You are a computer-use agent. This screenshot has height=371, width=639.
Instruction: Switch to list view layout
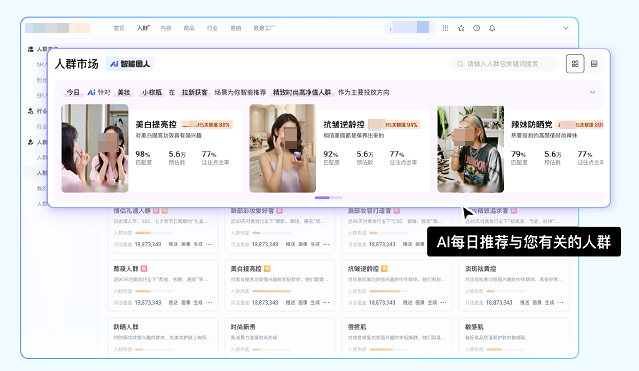pyautogui.click(x=594, y=64)
